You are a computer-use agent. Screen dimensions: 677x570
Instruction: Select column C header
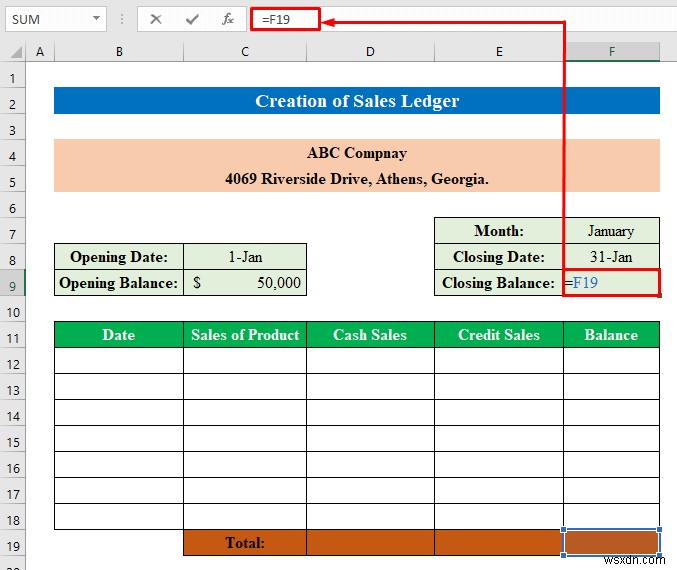pos(245,52)
